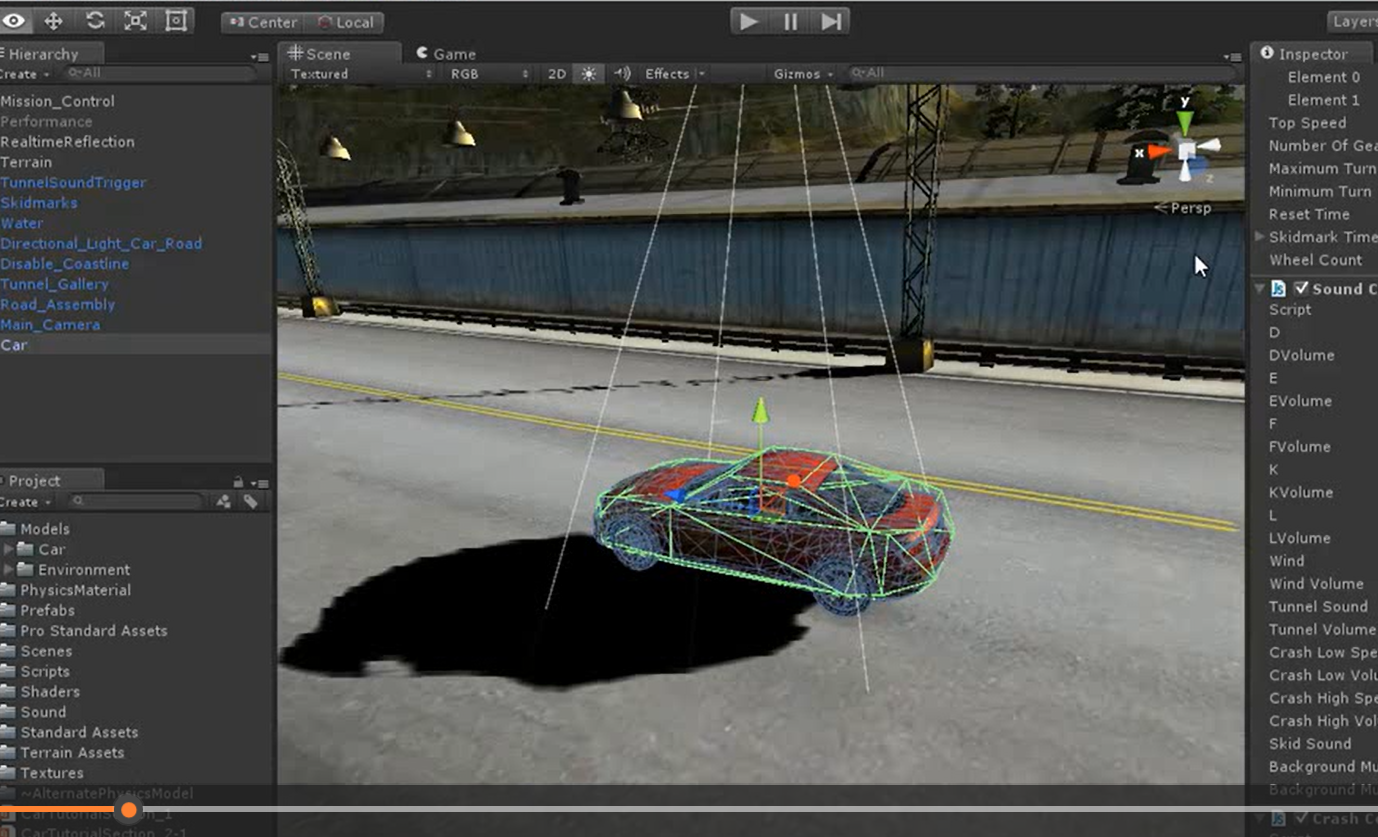Disable the Sound Controller component checkbox

coord(1301,288)
